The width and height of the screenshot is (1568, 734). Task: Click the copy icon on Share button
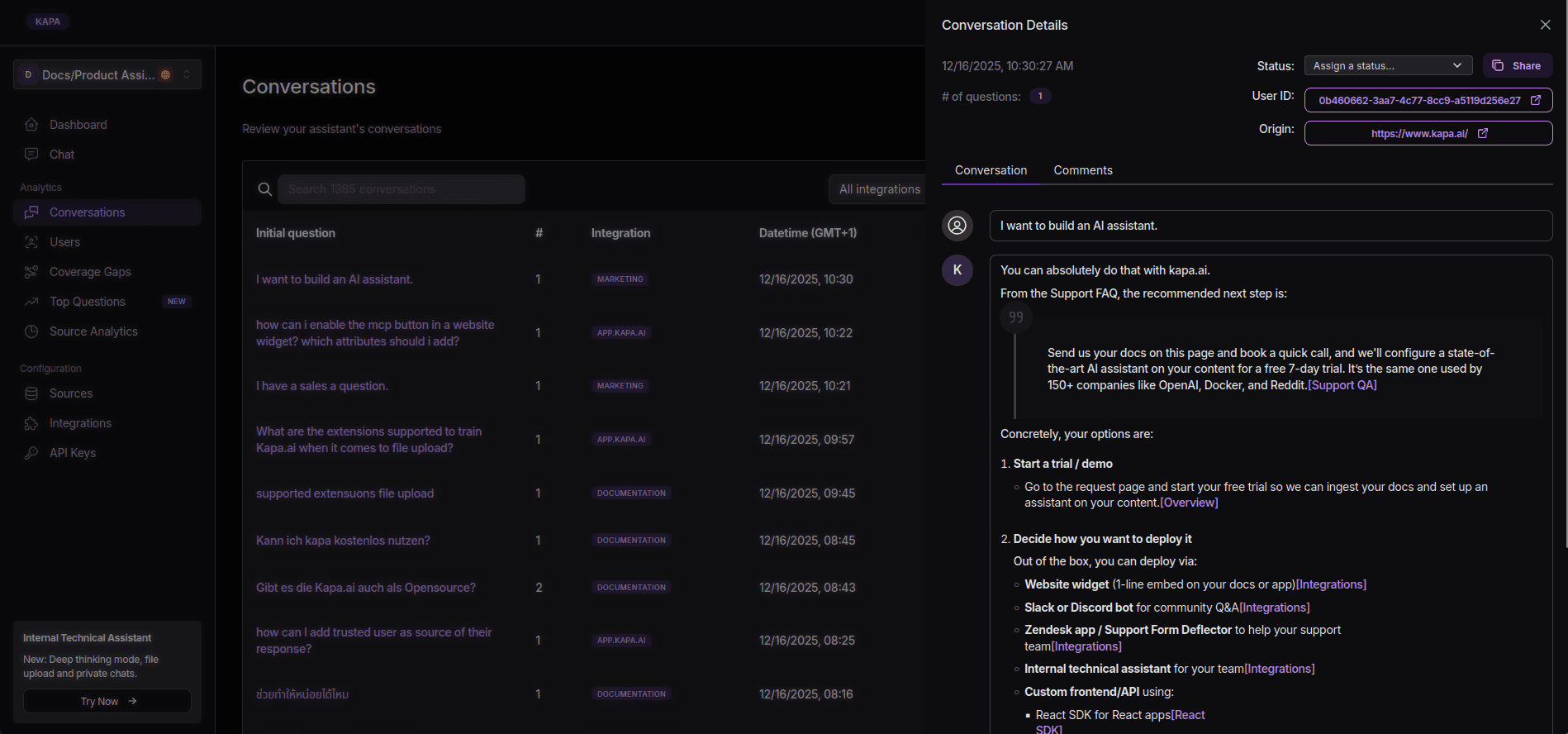(1498, 65)
